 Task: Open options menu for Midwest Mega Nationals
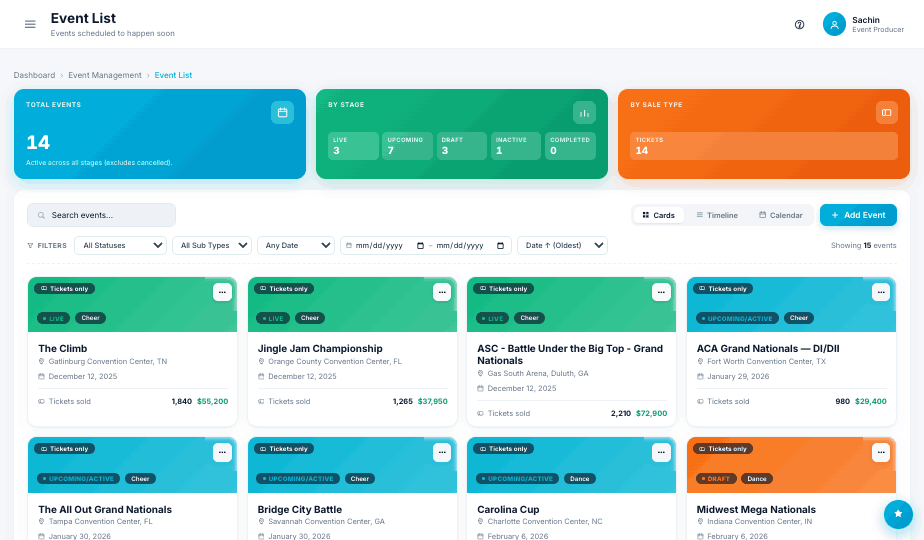point(881,452)
